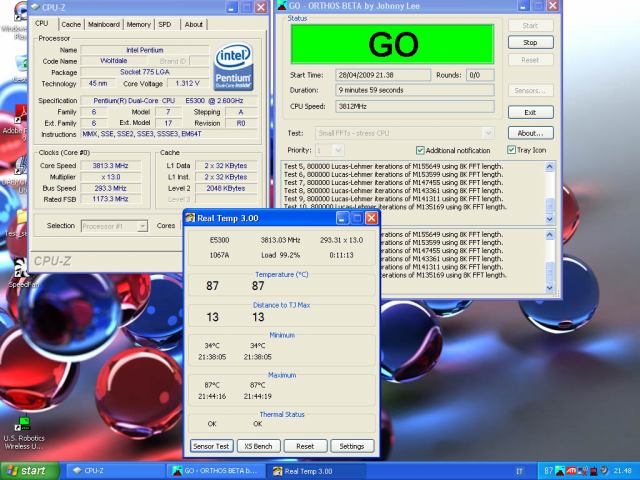This screenshot has height=480, width=640.
Task: Switch to the About tab in CPU-Z
Action: pyautogui.click(x=193, y=24)
